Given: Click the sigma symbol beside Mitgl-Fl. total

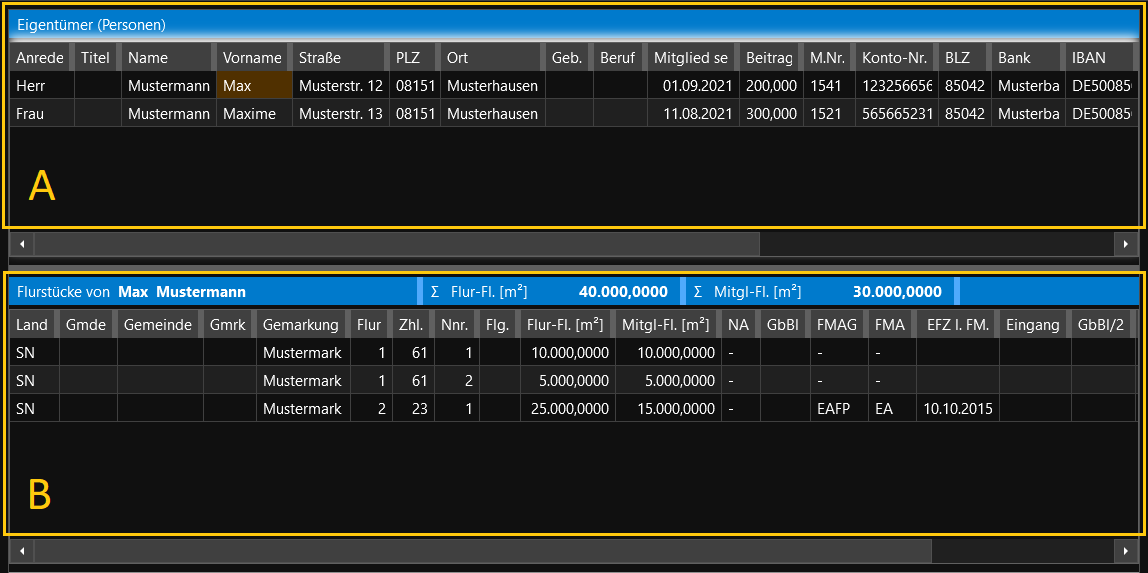Looking at the screenshot, I should [697, 292].
